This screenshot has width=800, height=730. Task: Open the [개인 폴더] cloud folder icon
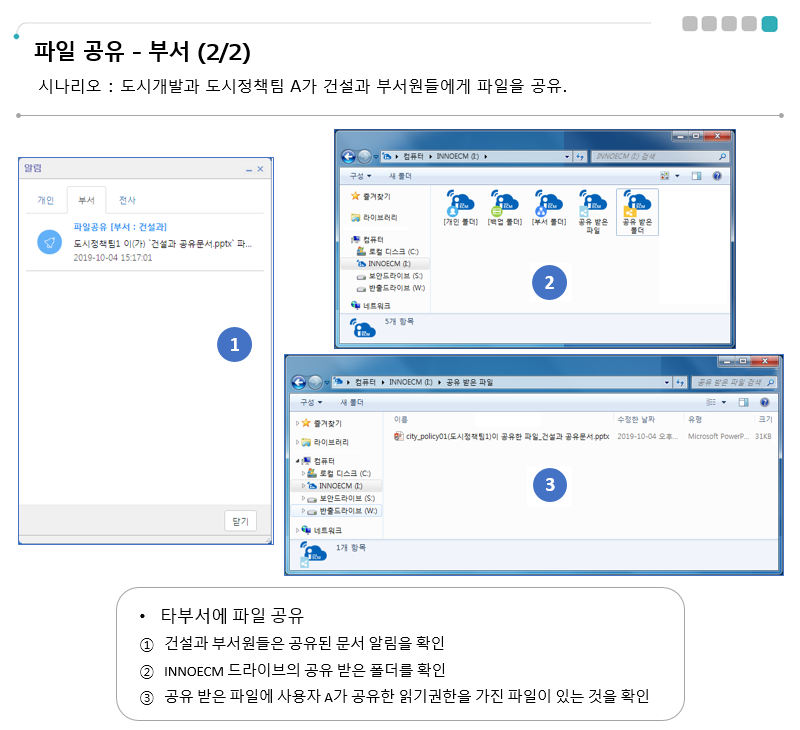click(x=460, y=206)
